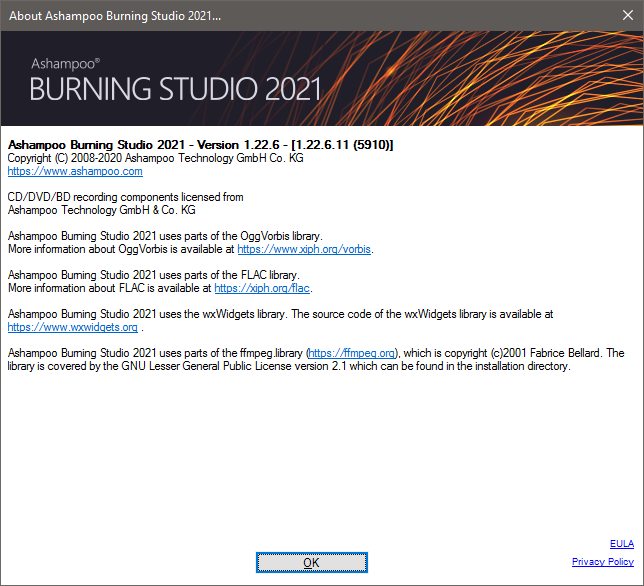Click the 'CD/DVD/BD recording components licensed from' text
Image resolution: width=644 pixels, height=586 pixels.
click(x=125, y=197)
